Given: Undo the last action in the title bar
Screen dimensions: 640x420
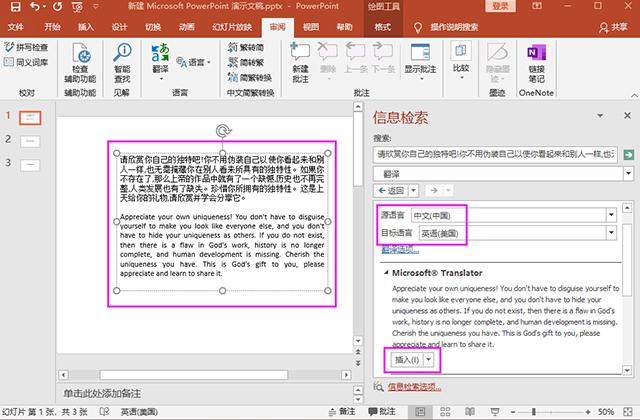Looking at the screenshot, I should coord(36,7).
